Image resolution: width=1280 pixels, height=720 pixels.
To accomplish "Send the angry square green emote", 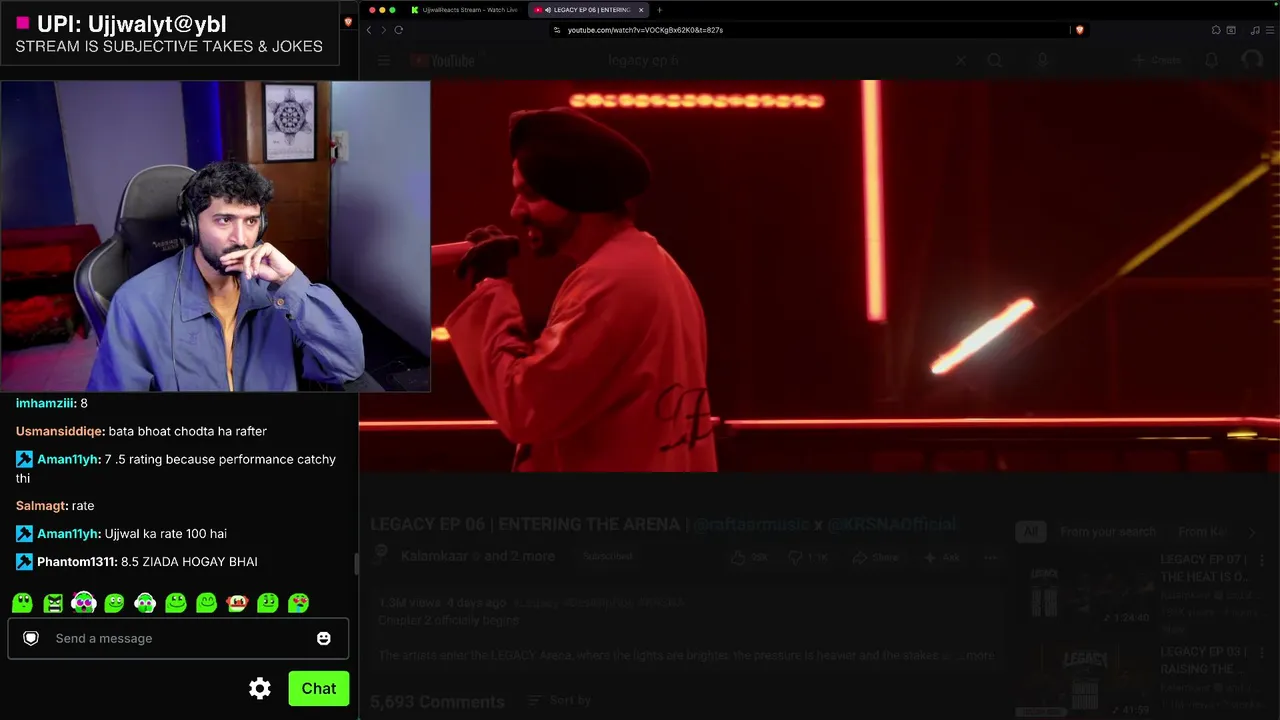I will (x=53, y=603).
